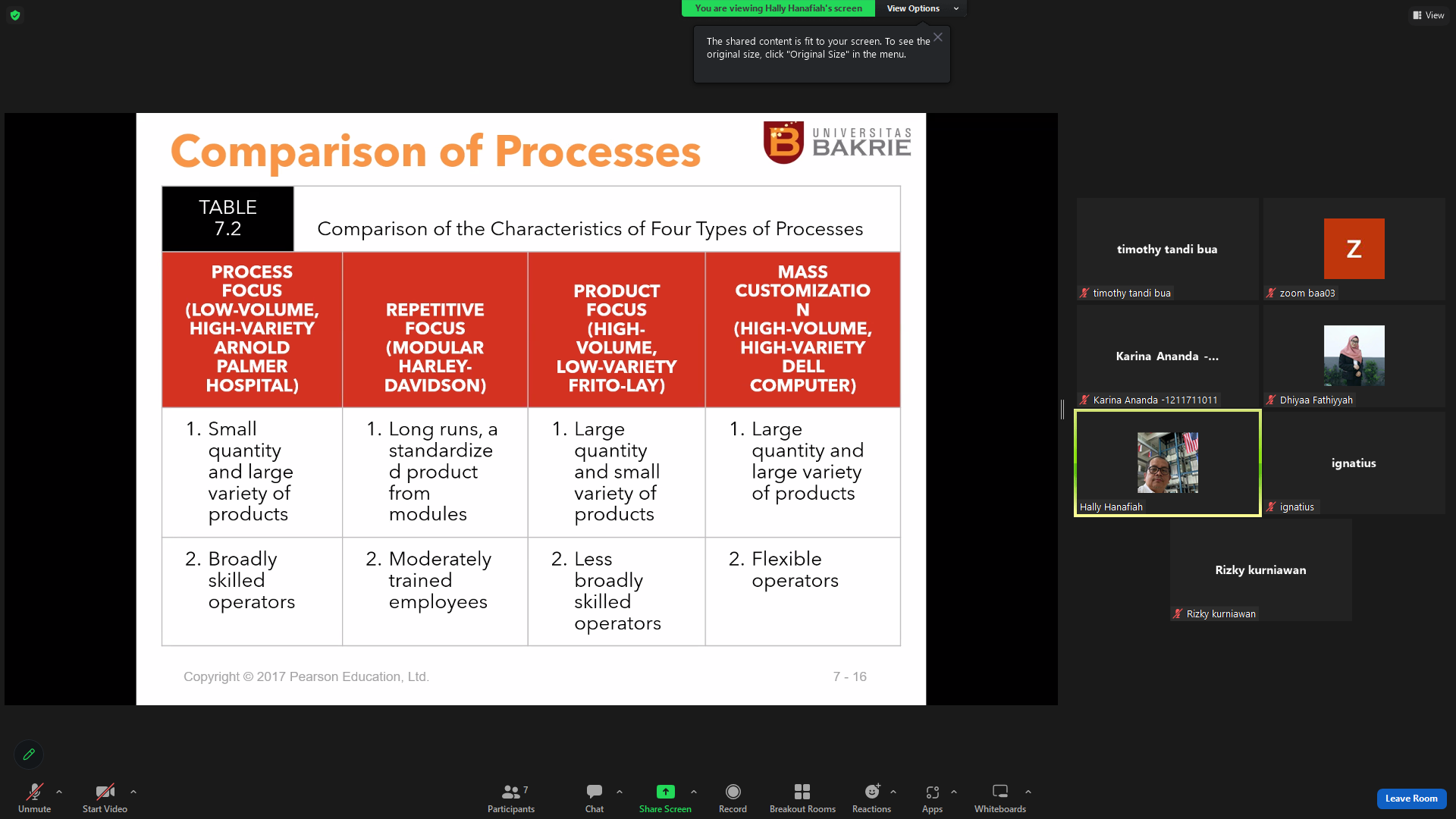Click the Unmute microphone icon

pyautogui.click(x=35, y=792)
